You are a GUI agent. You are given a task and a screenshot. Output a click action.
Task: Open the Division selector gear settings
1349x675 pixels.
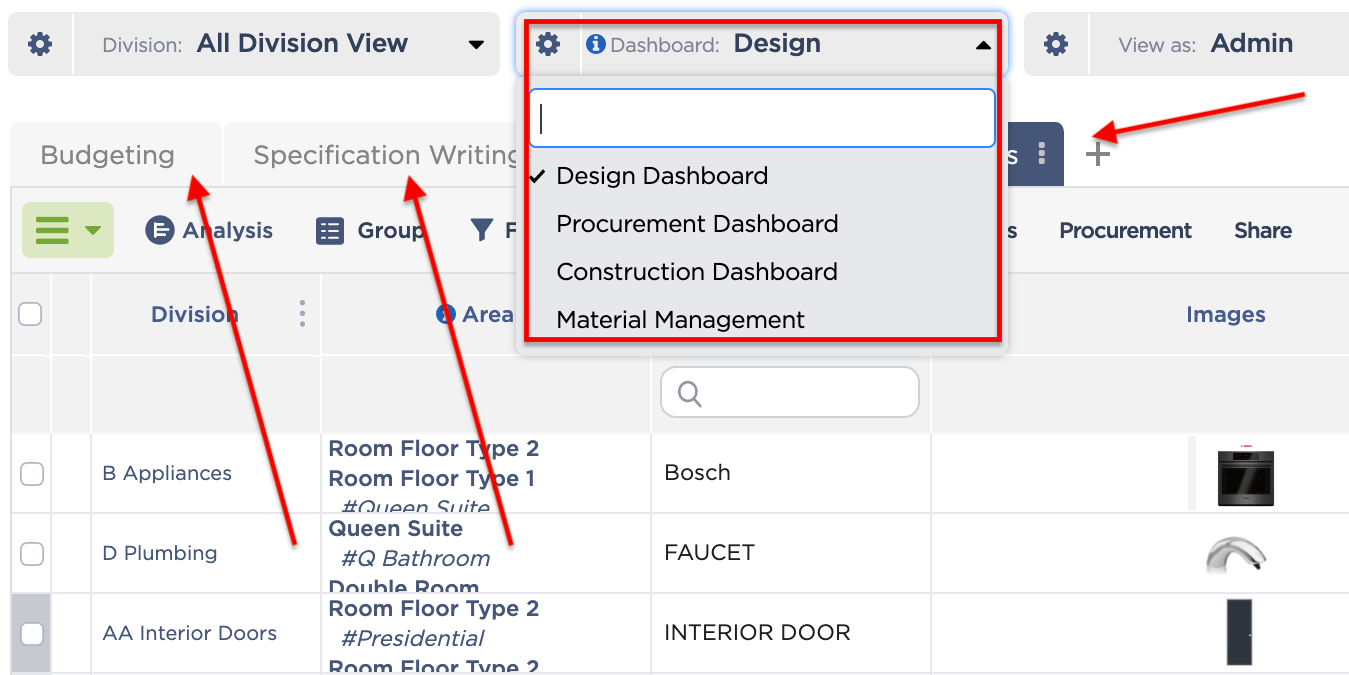[40, 44]
